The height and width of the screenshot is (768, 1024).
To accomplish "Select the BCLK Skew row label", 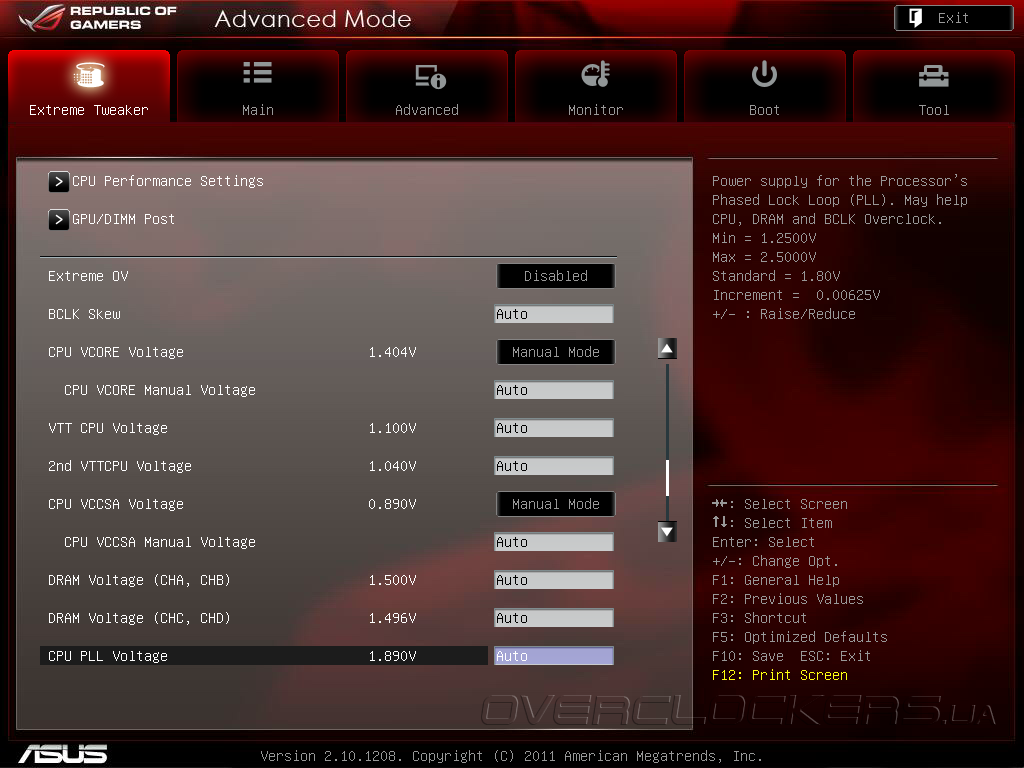I will pos(84,314).
